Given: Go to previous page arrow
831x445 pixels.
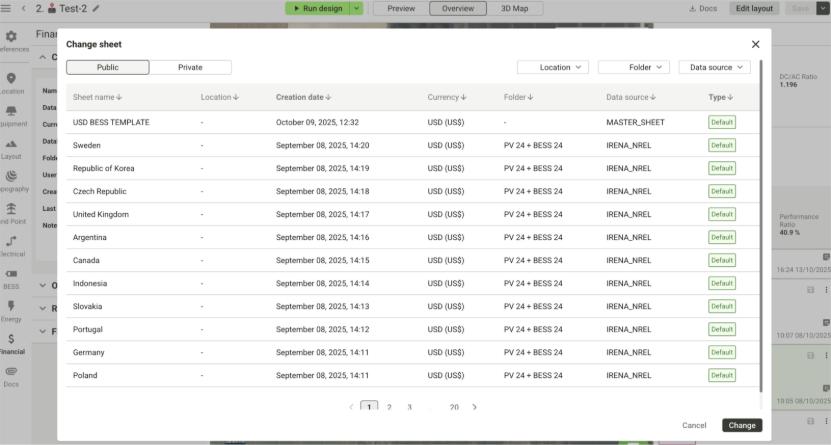Looking at the screenshot, I should click(351, 407).
